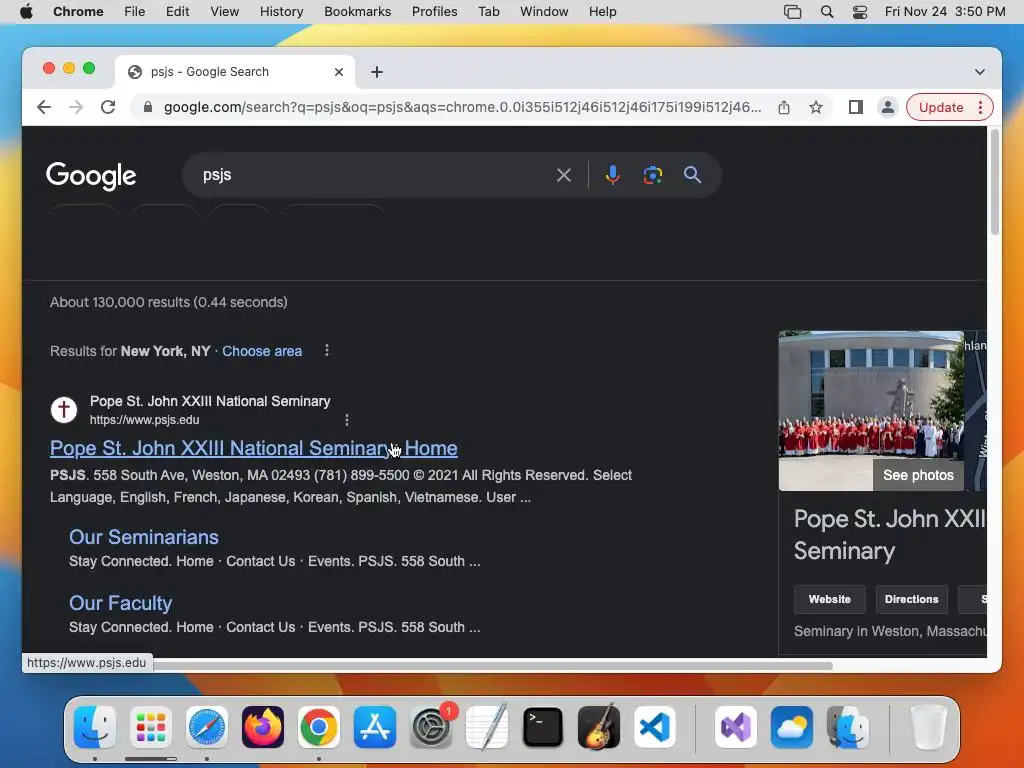Reload the current page

point(108,107)
